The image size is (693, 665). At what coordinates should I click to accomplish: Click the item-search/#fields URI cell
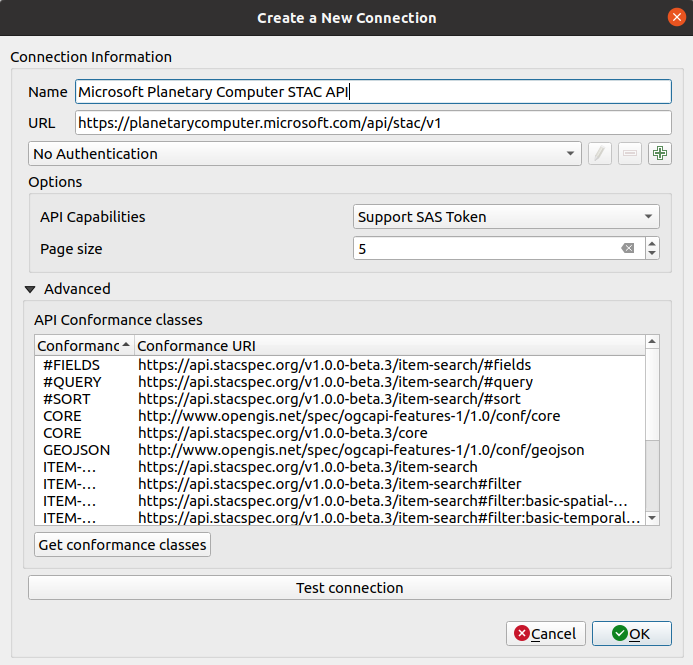pyautogui.click(x=335, y=365)
